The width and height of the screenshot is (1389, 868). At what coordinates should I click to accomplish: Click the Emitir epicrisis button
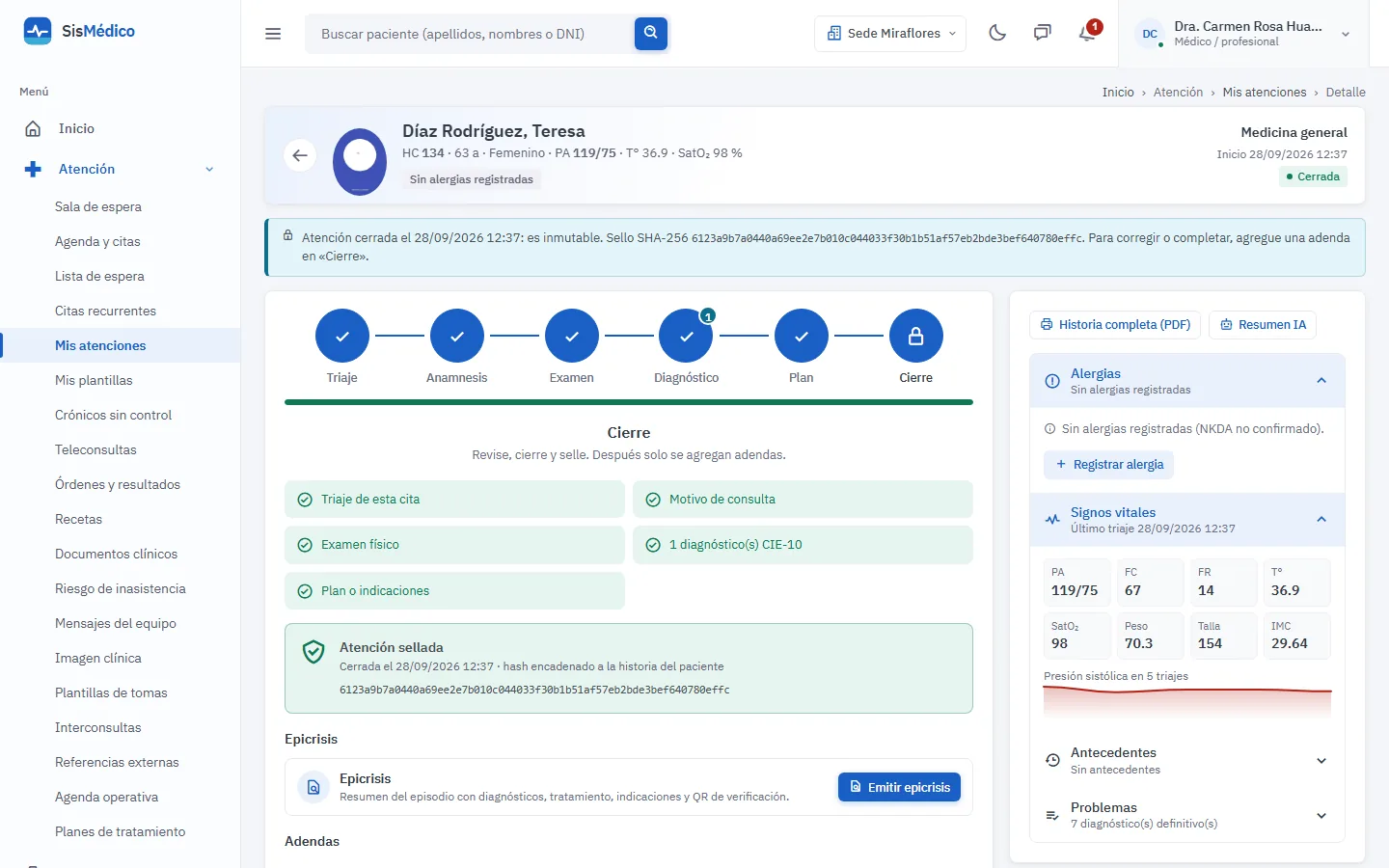(x=899, y=787)
